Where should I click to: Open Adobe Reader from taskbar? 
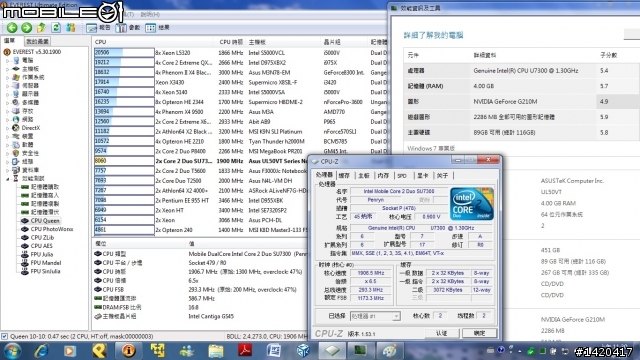tap(245, 351)
